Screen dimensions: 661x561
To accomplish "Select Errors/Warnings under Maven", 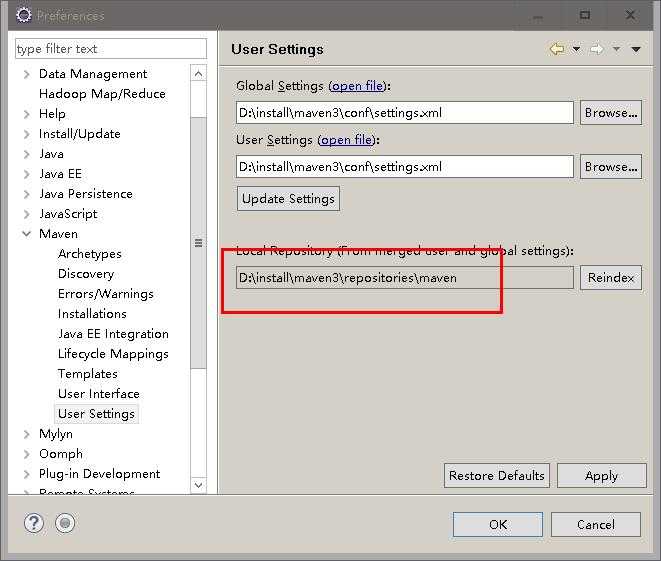I will [x=106, y=294].
